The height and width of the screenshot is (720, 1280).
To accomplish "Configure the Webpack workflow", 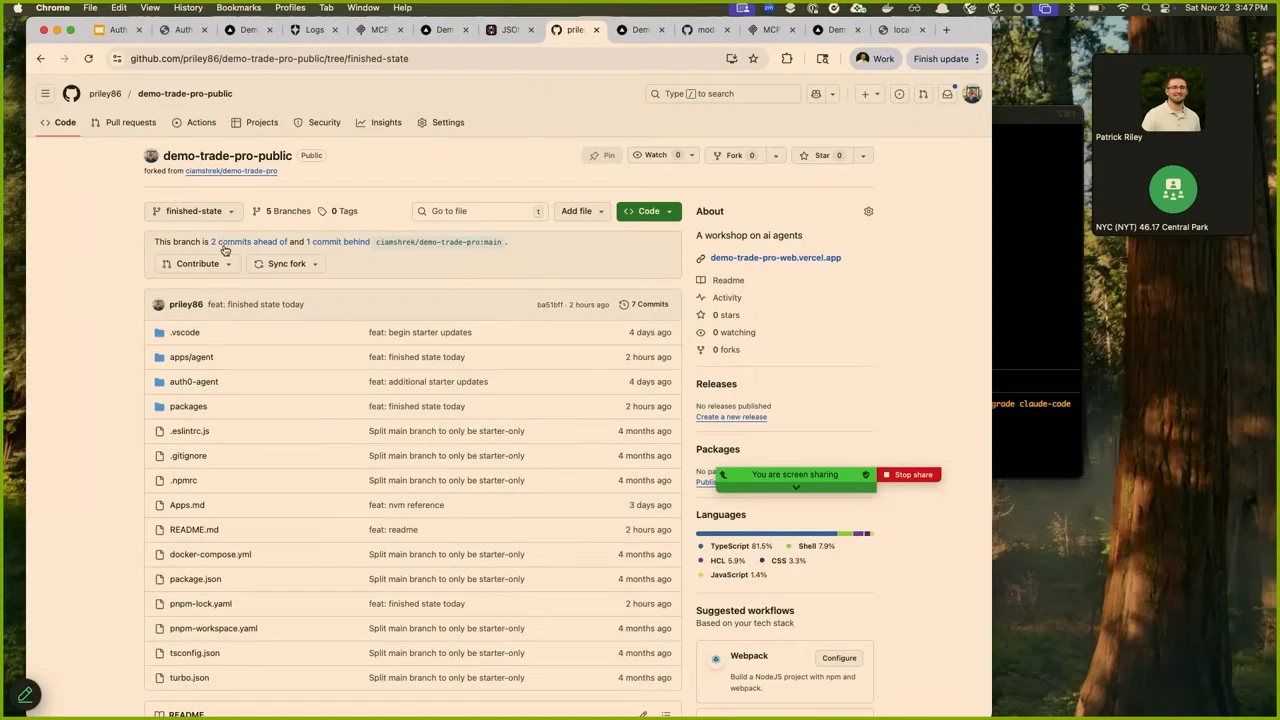I will 839,658.
